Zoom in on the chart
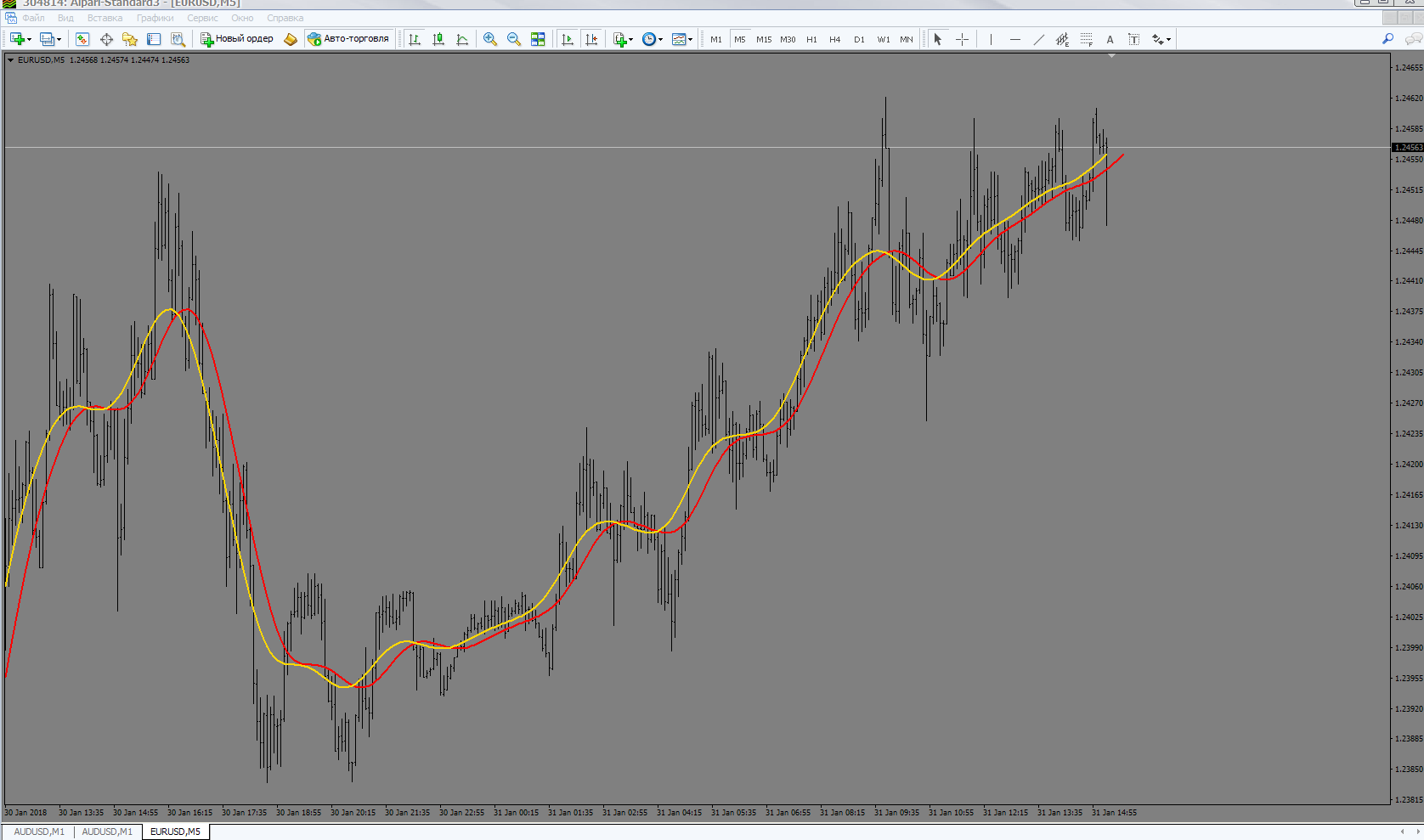Viewport: 1424px width, 840px height. (490, 39)
